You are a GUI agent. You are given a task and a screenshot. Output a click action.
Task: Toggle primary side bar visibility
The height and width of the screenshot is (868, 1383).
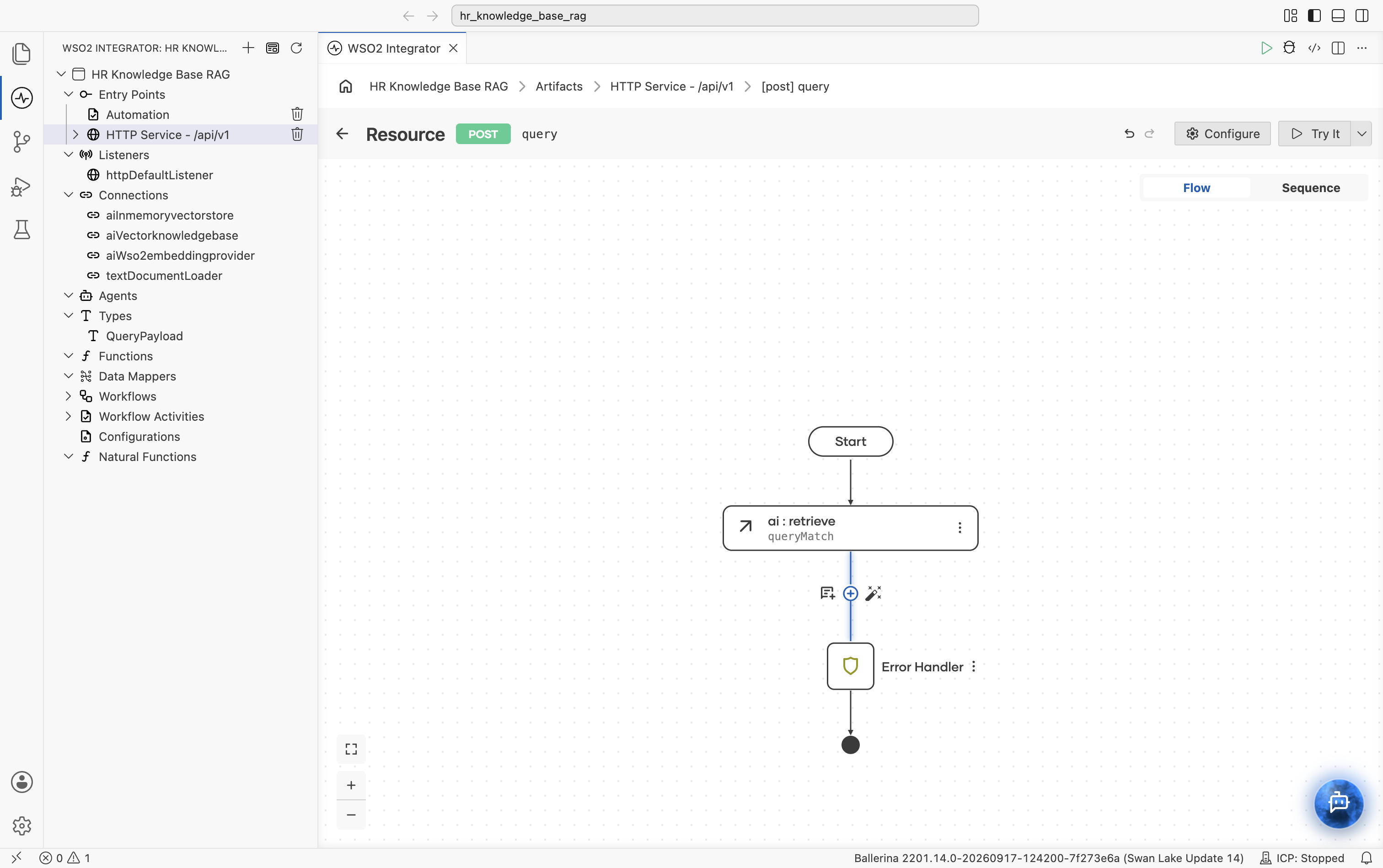[x=1314, y=16]
